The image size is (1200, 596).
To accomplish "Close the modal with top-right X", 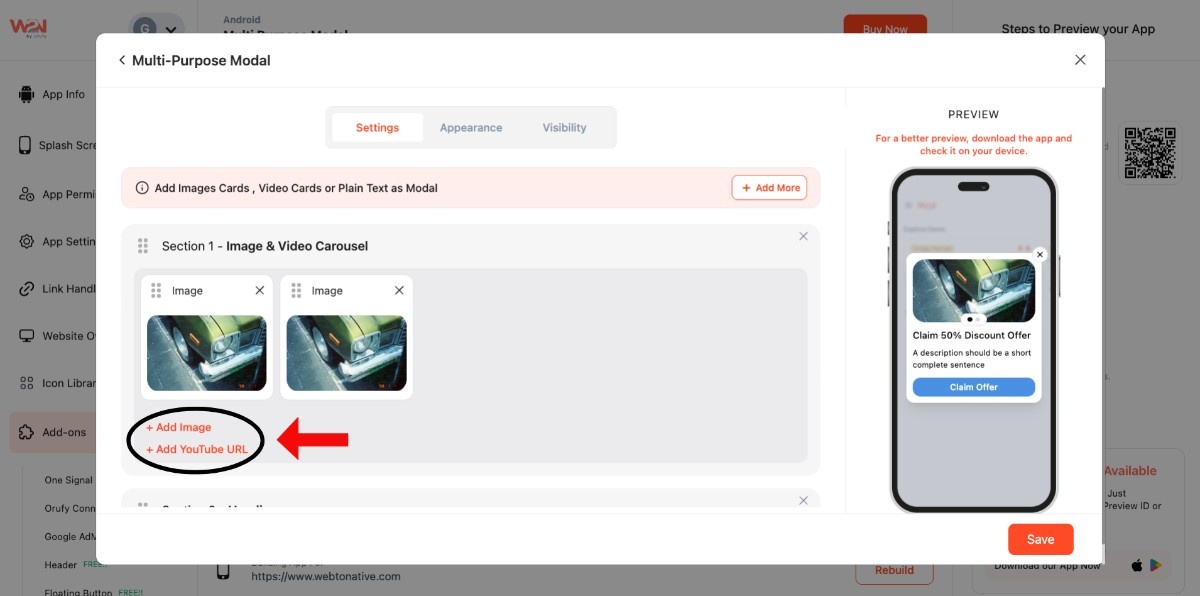I will click(1080, 60).
